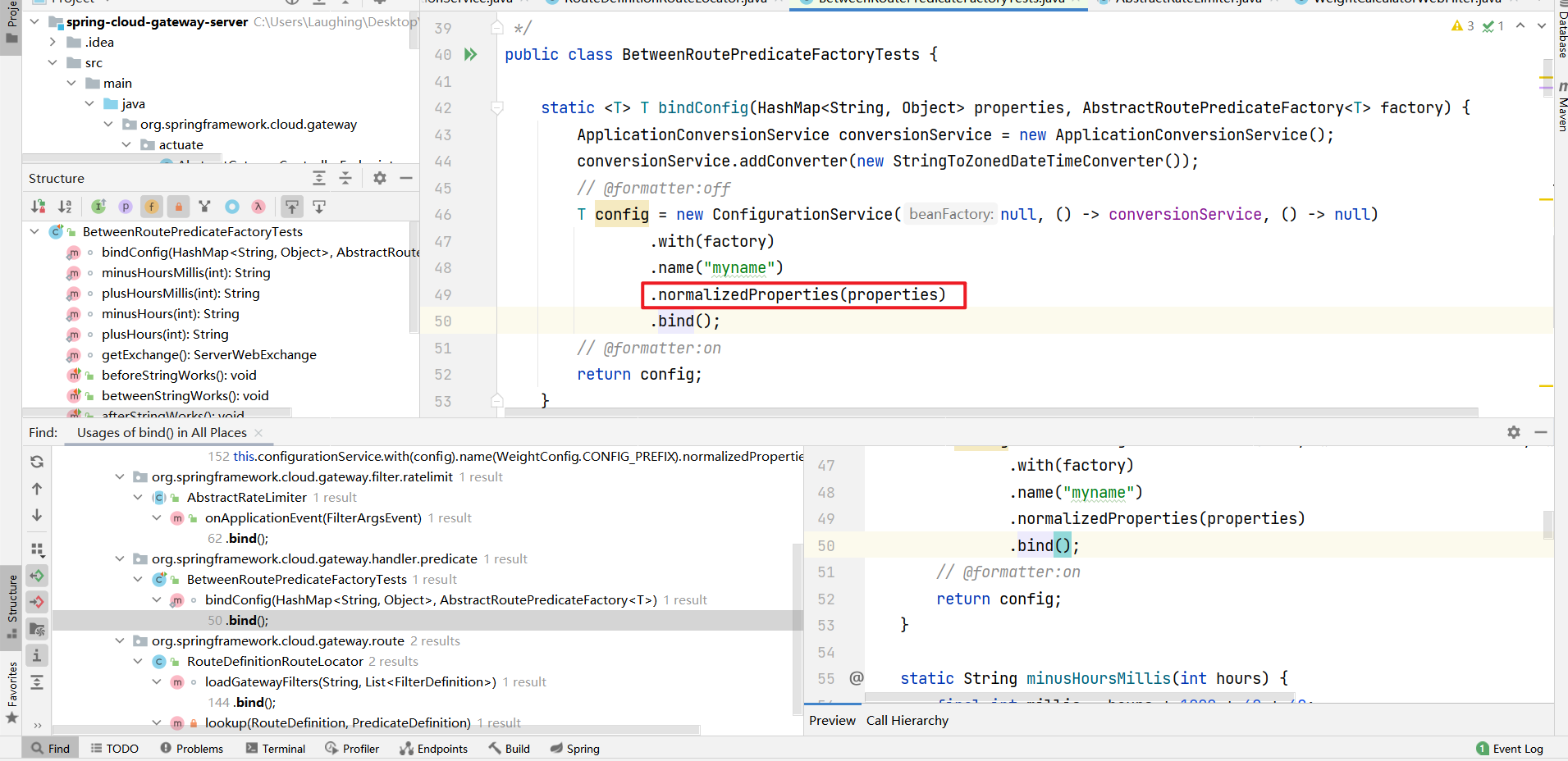Go to previous highlighted error arrow
The height and width of the screenshot is (761, 1568).
pos(1520,26)
